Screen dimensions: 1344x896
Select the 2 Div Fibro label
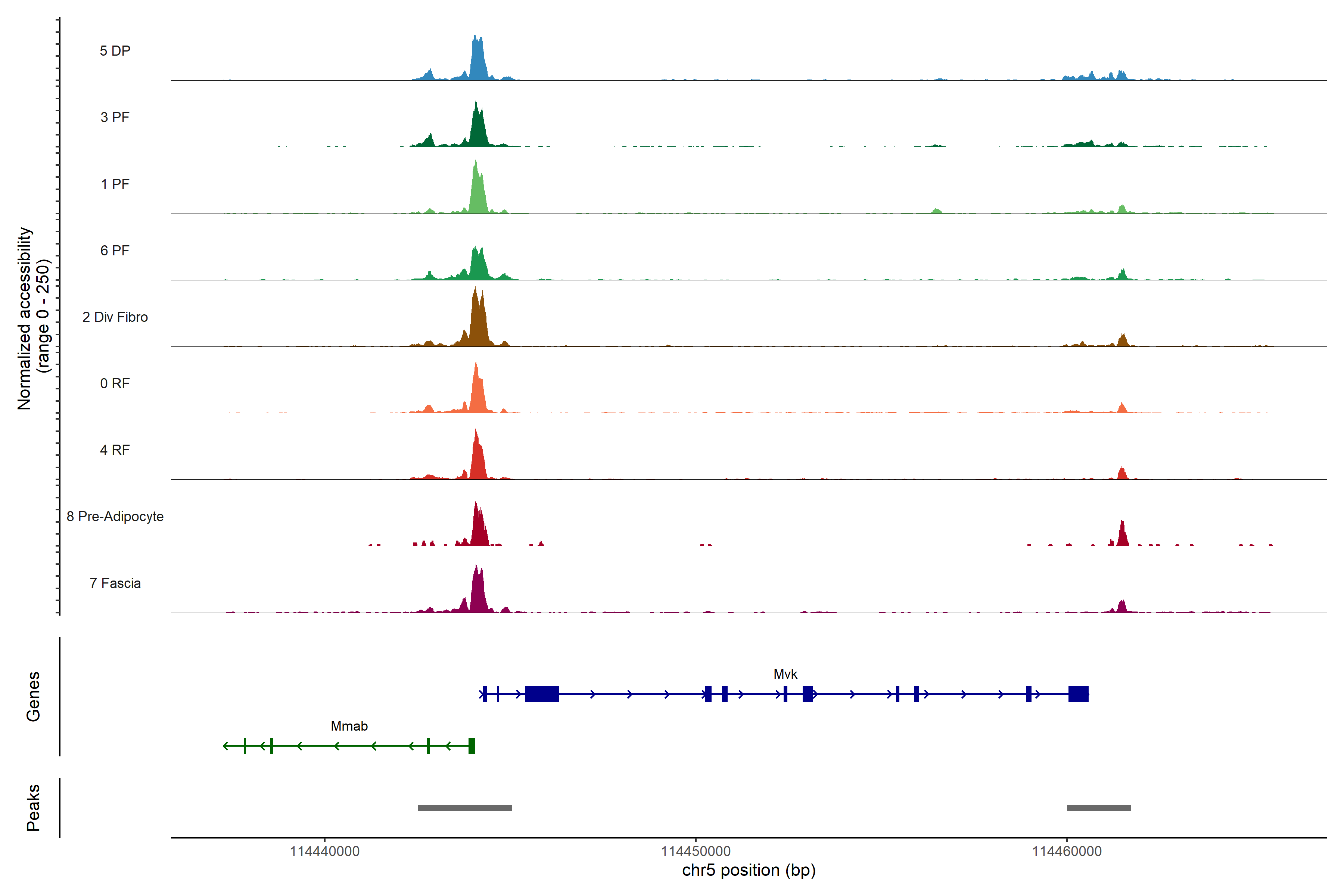[x=115, y=317]
